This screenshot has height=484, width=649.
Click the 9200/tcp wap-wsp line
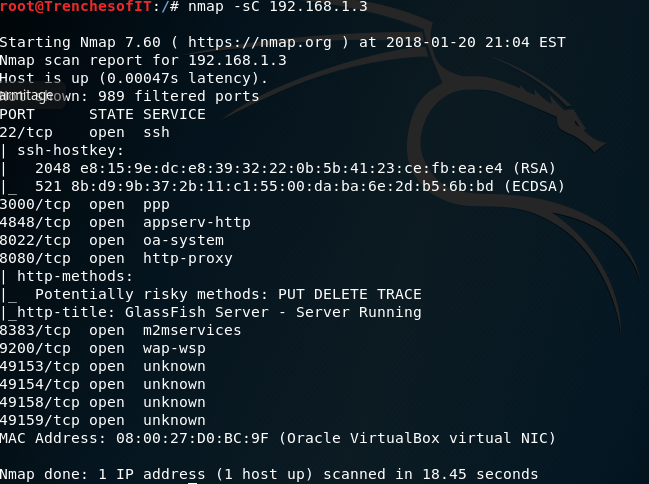pos(103,349)
